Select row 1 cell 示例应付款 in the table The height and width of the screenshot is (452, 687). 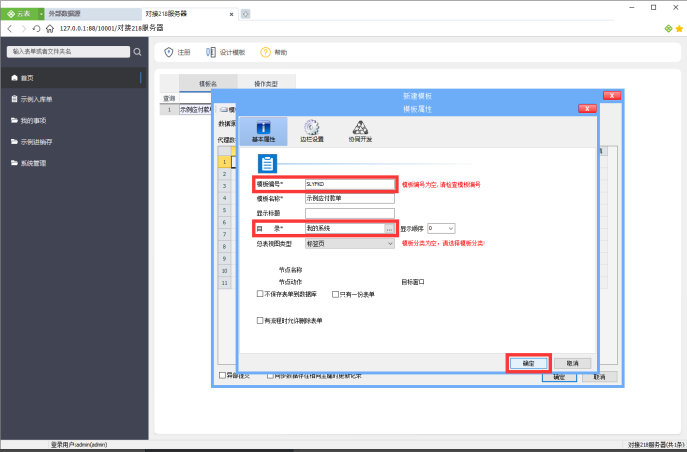click(x=195, y=109)
